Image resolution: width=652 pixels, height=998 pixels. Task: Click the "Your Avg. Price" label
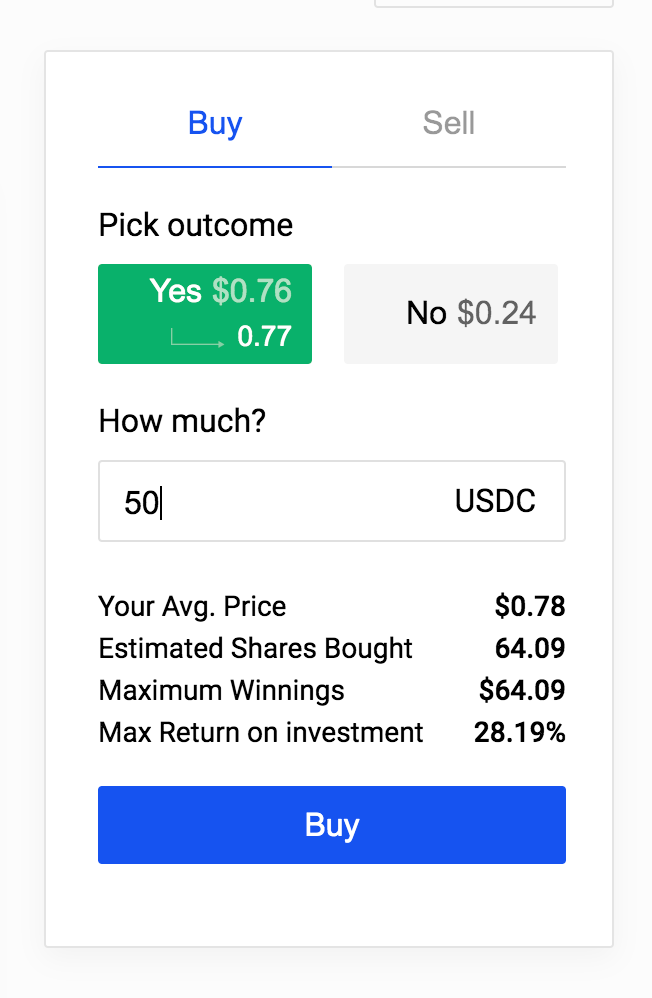tap(192, 606)
